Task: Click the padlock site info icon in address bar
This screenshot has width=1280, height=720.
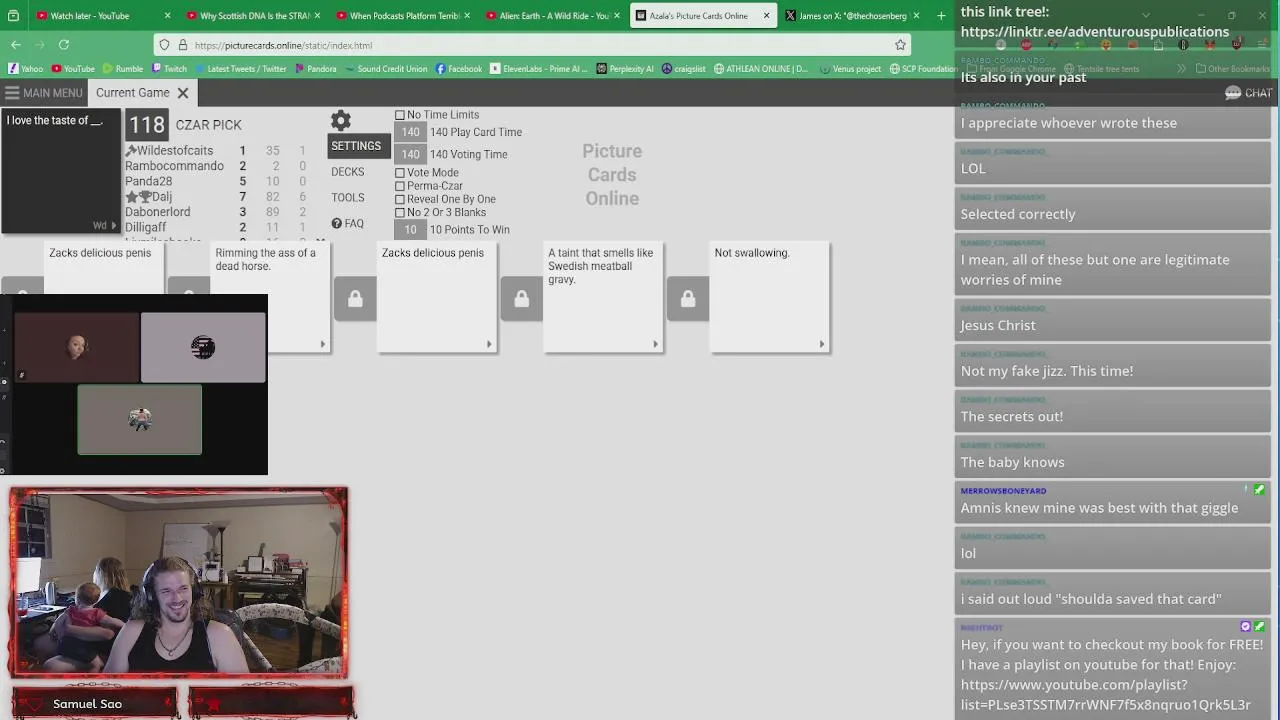Action: [x=182, y=45]
